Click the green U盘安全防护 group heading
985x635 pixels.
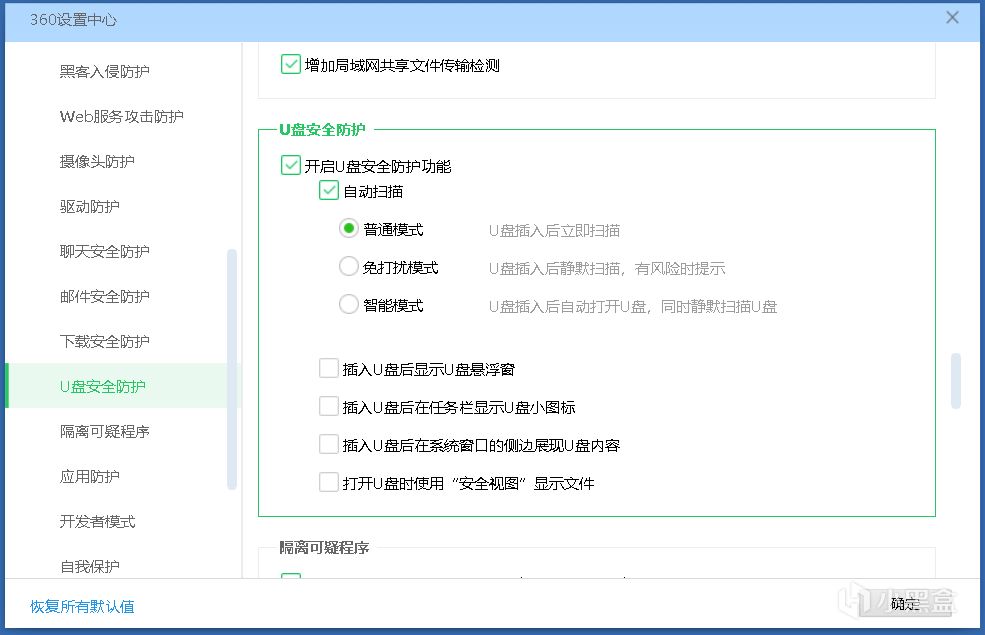[x=322, y=129]
